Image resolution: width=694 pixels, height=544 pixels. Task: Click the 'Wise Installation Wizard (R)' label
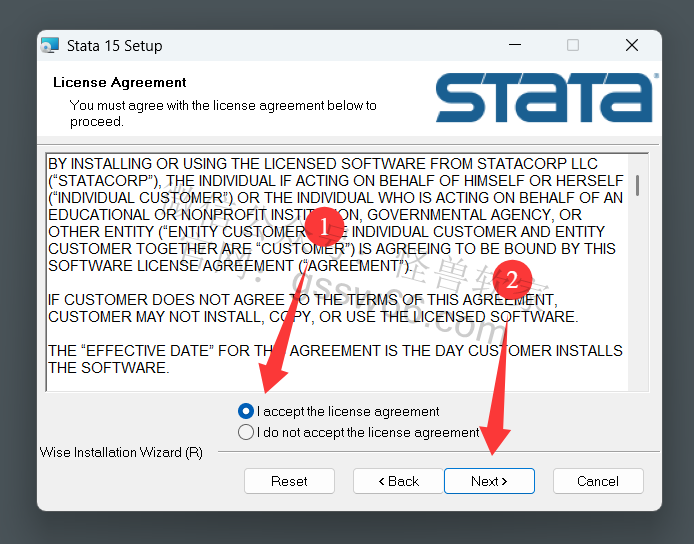pyautogui.click(x=121, y=452)
